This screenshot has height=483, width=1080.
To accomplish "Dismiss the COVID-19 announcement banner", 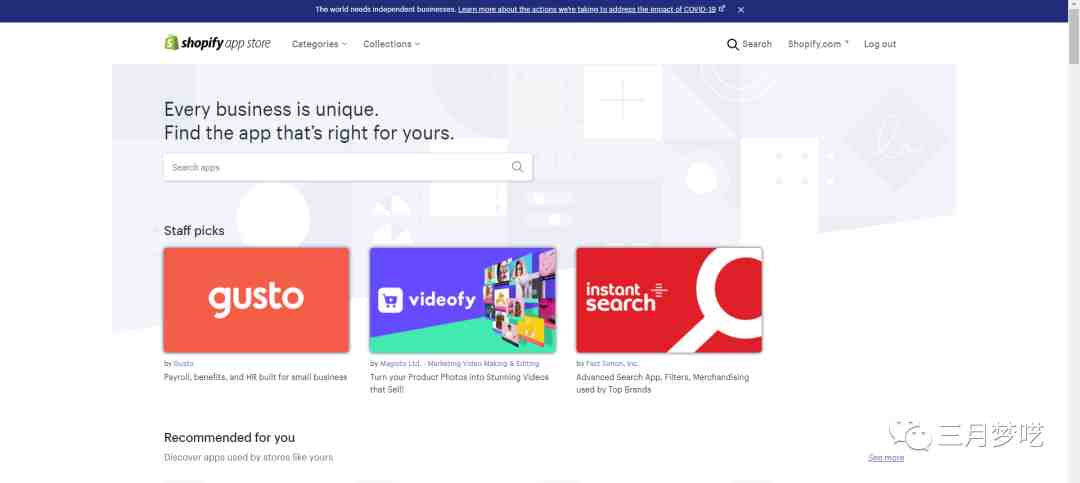I will [x=741, y=10].
